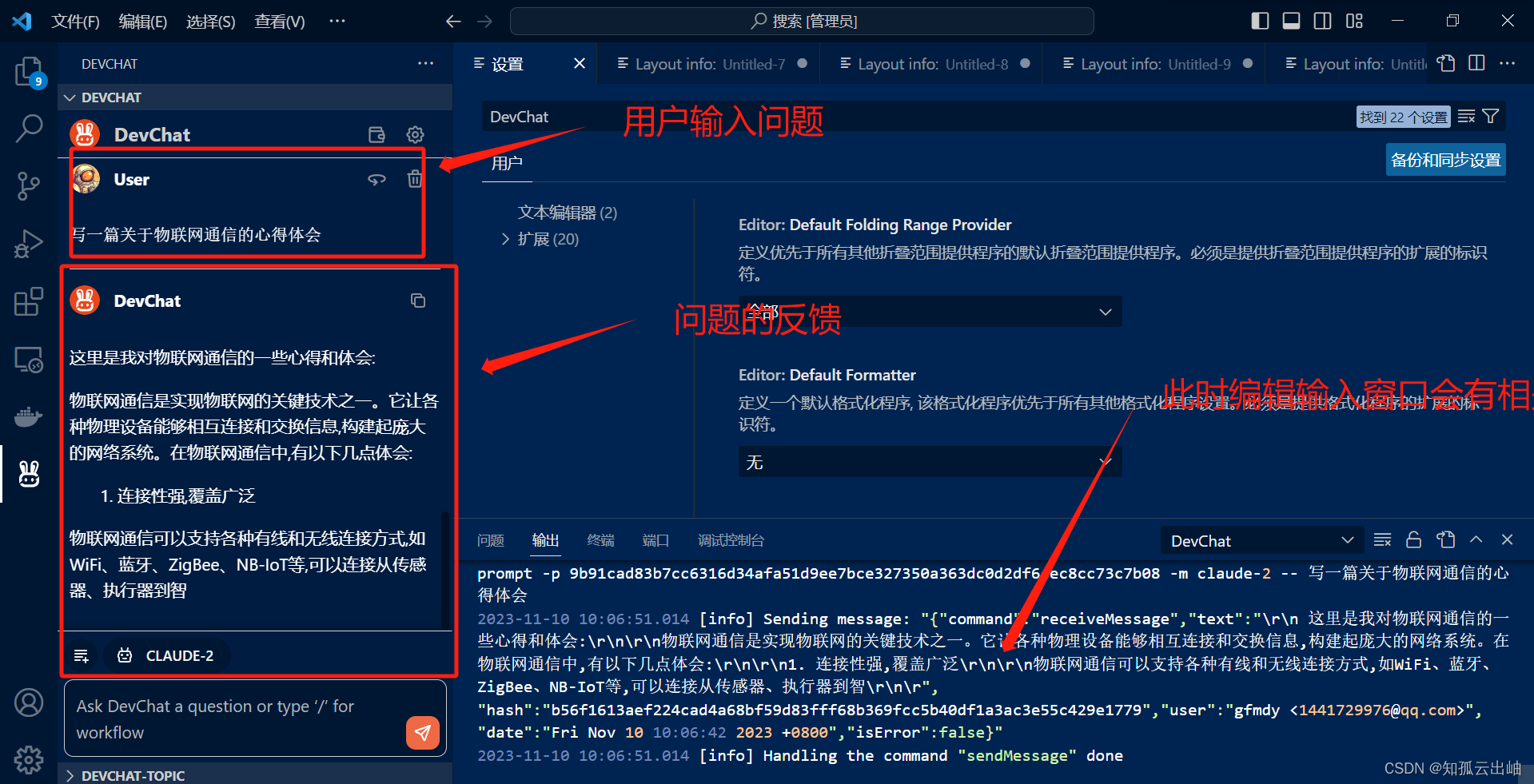Expand the 扩展 (20) settings group
This screenshot has height=784, width=1534.
(x=548, y=239)
